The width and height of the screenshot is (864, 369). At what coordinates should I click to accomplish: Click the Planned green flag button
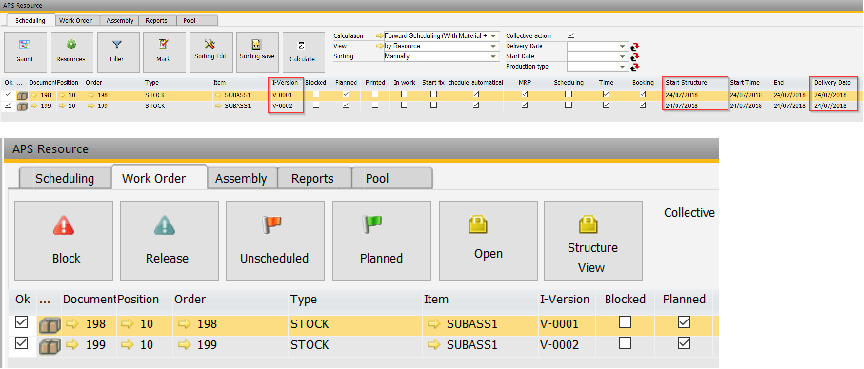click(x=381, y=241)
